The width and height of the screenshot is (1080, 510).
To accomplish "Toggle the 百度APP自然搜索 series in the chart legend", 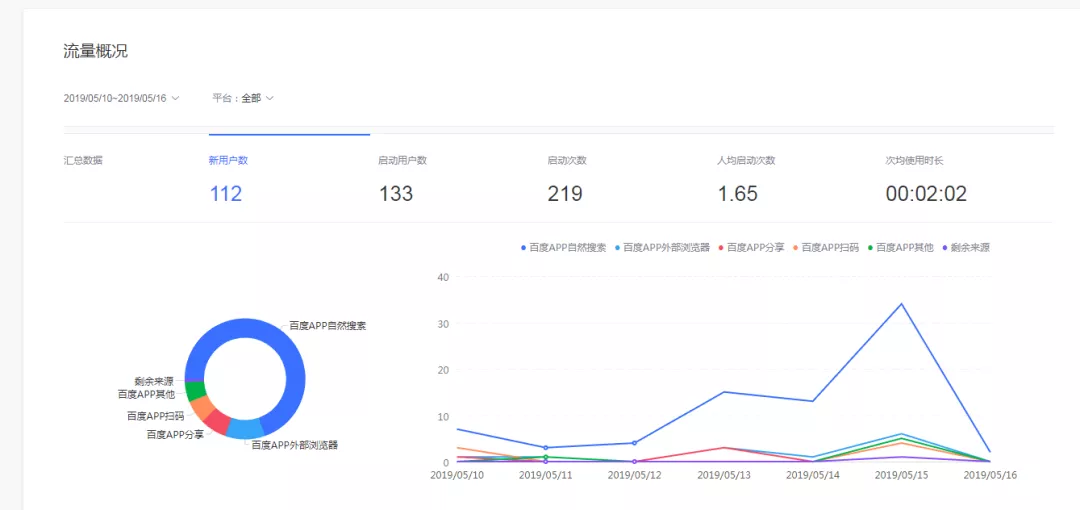I will click(563, 247).
